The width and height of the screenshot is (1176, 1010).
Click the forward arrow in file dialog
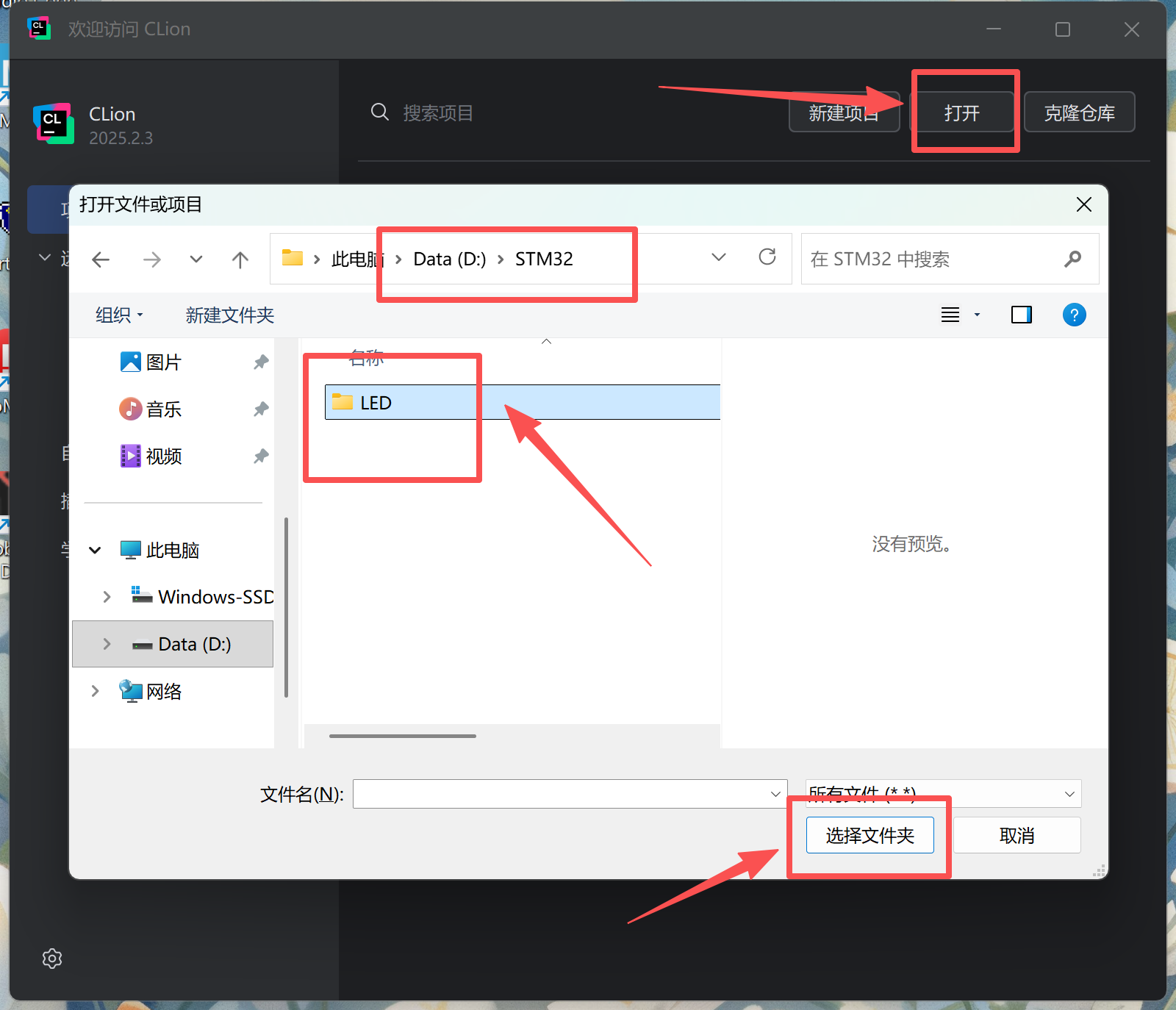[x=152, y=259]
